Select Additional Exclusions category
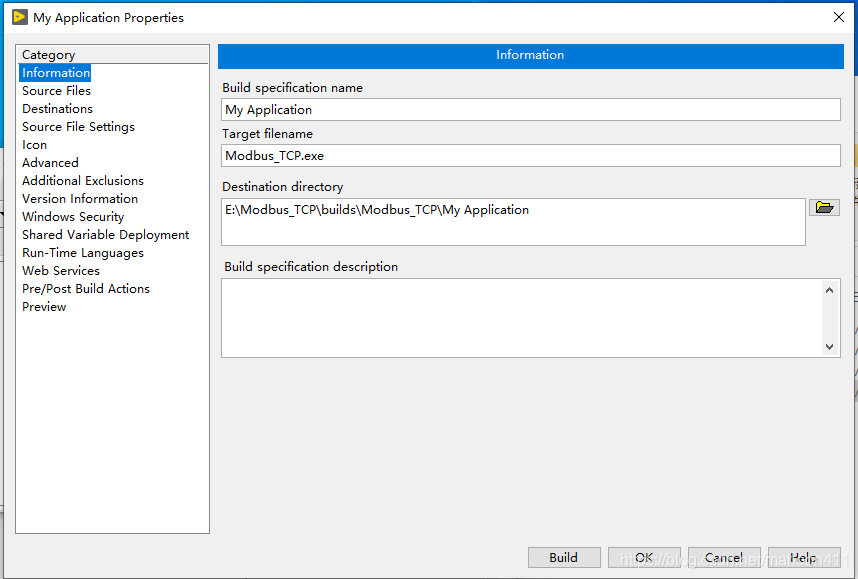Screen dimensions: 858x579 [x=83, y=181]
